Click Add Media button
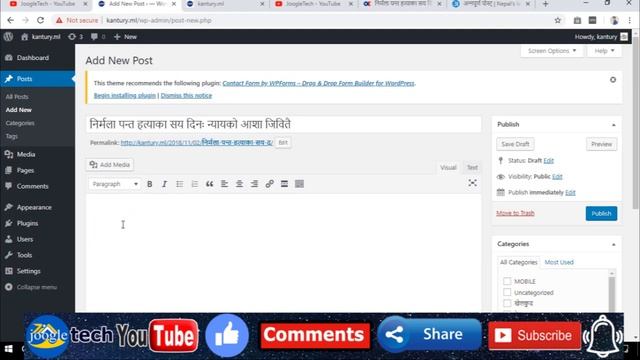 pos(110,165)
